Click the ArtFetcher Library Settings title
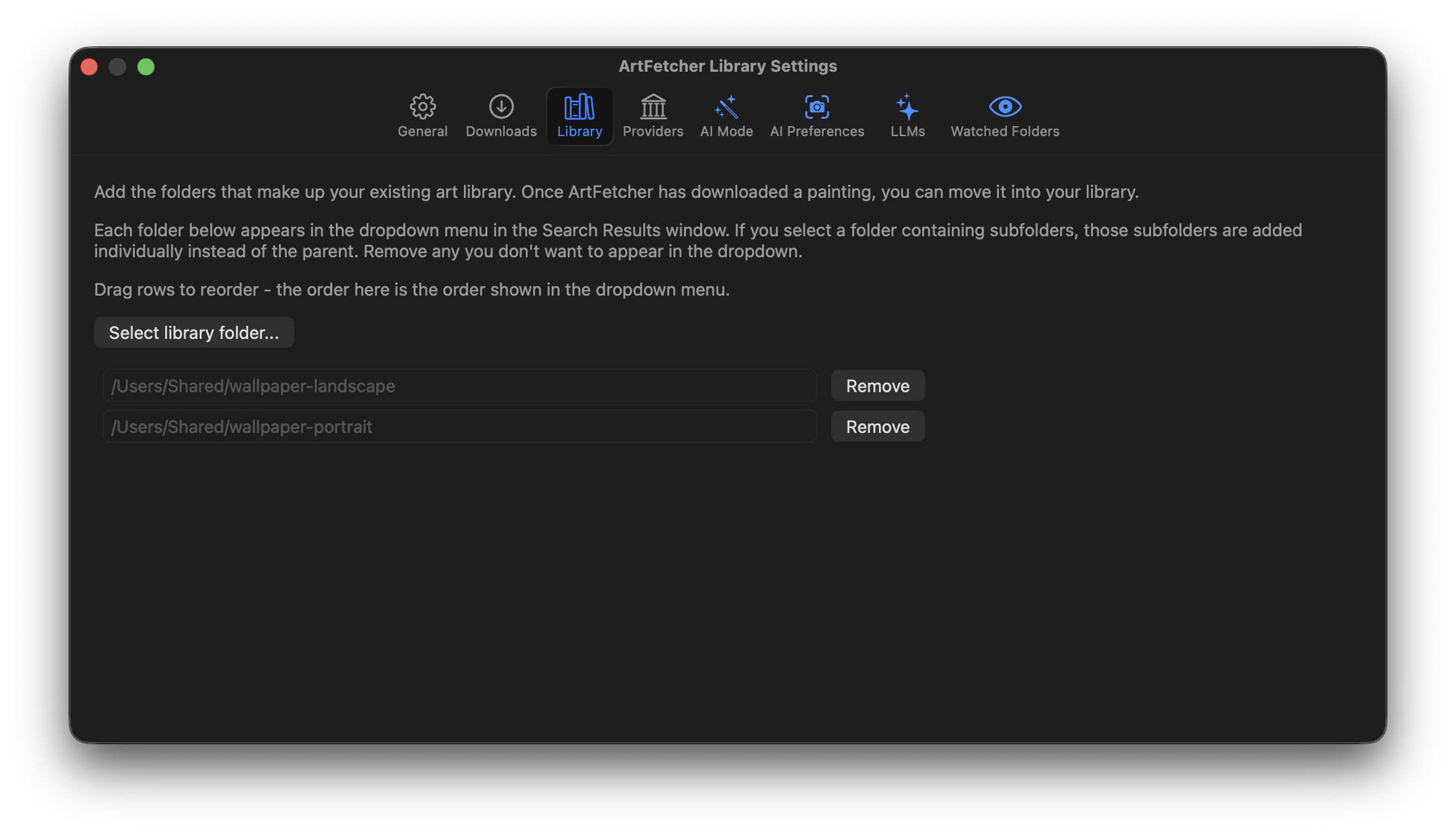The image size is (1456, 835). coord(727,66)
